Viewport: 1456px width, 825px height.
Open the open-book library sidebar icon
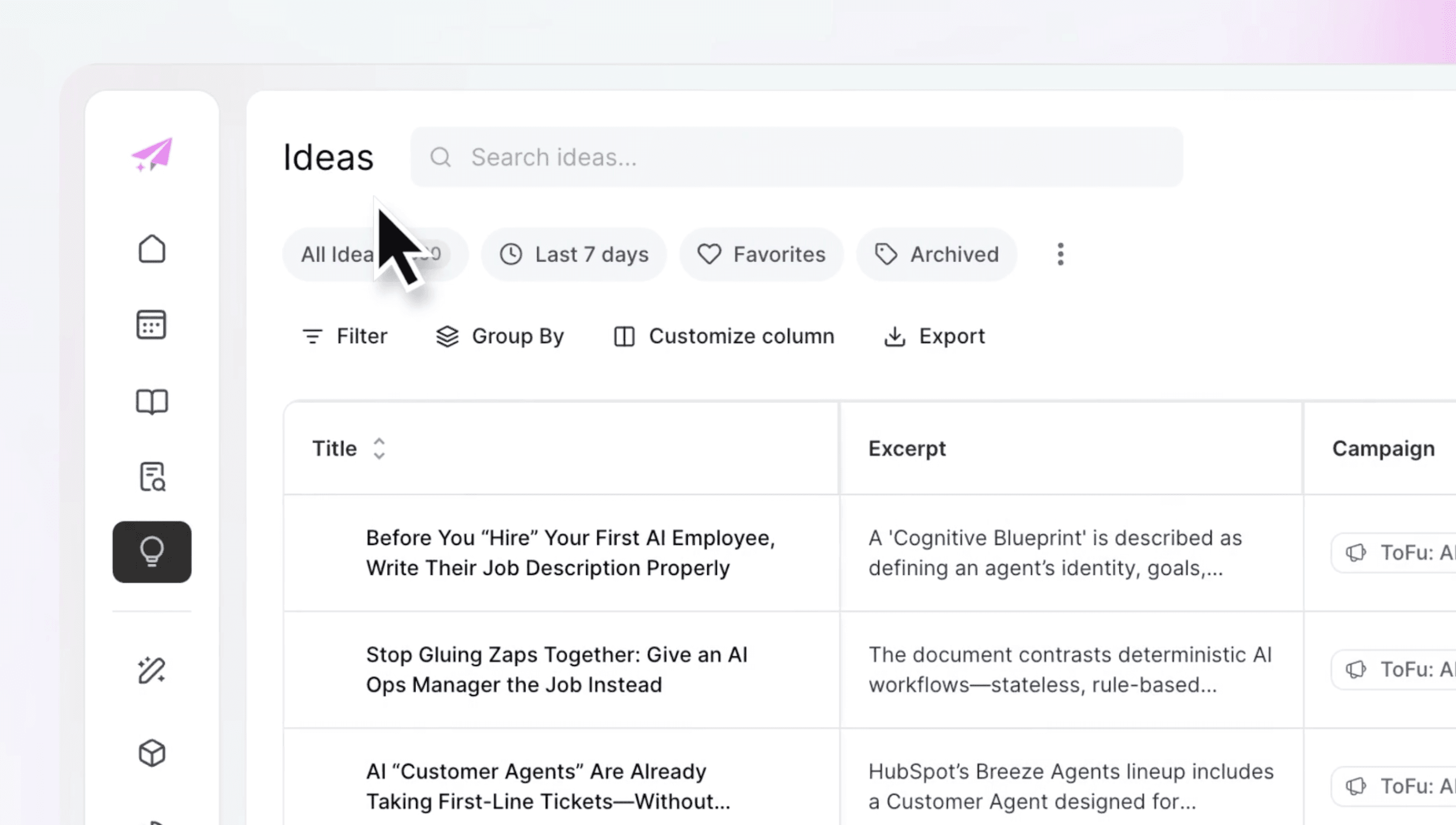(152, 401)
